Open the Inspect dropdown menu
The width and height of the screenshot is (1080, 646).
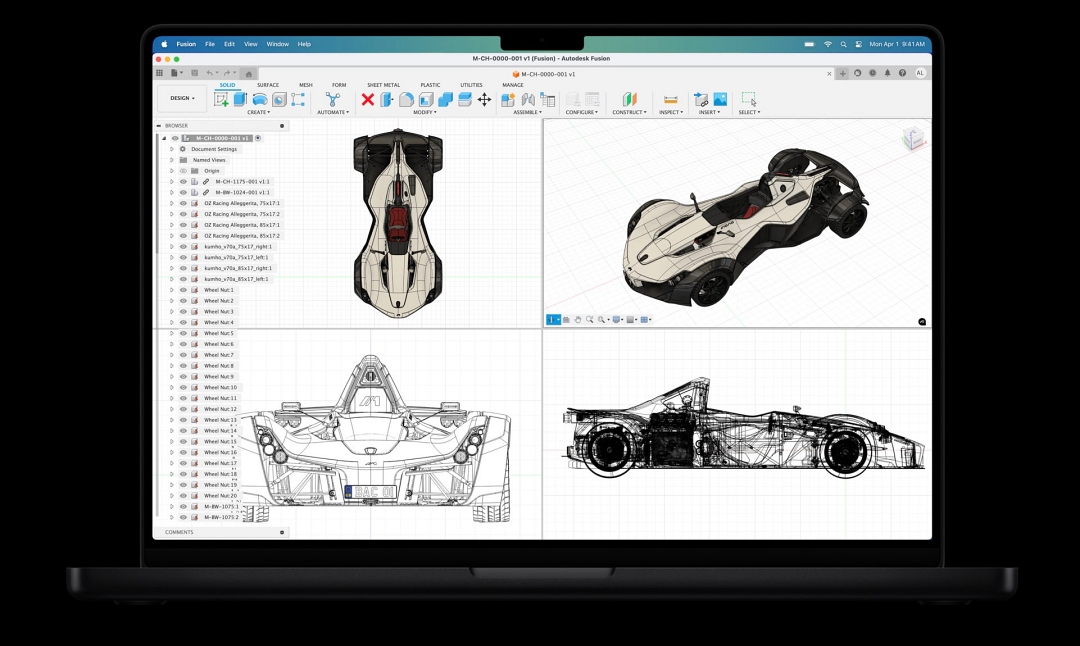tap(670, 112)
